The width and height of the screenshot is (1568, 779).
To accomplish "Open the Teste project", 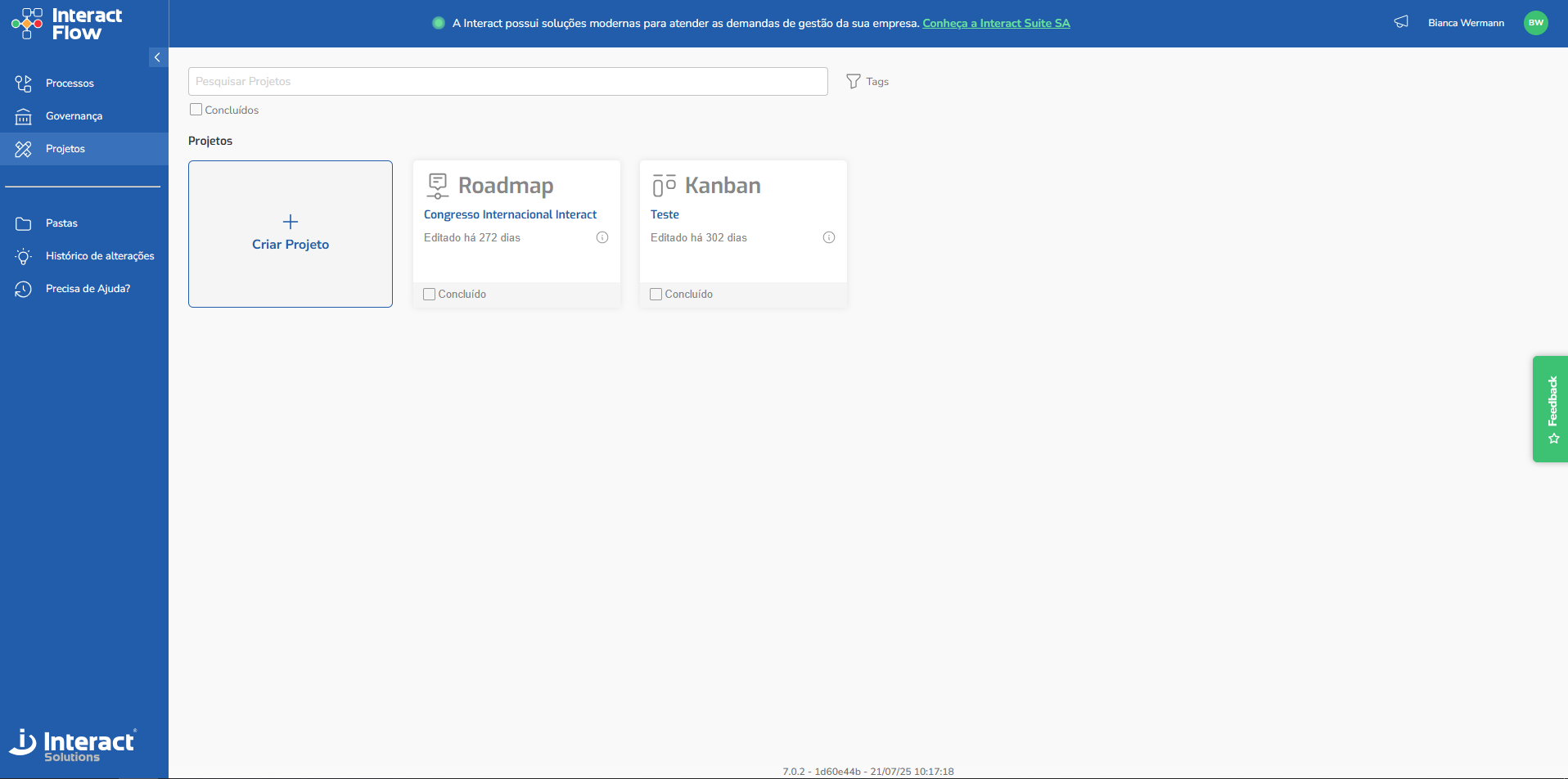I will click(x=665, y=214).
